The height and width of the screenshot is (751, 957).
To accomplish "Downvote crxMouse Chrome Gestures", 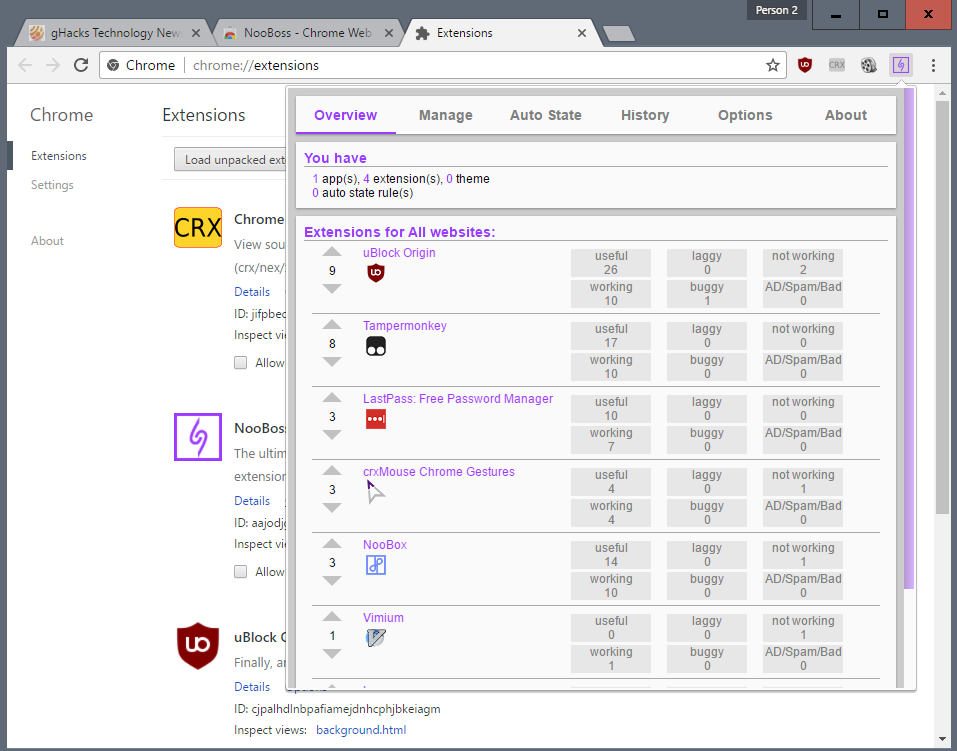I will tap(332, 508).
